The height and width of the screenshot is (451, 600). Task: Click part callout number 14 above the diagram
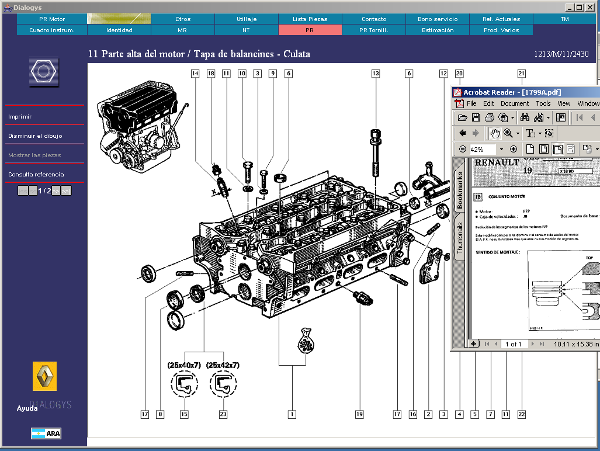(x=195, y=73)
